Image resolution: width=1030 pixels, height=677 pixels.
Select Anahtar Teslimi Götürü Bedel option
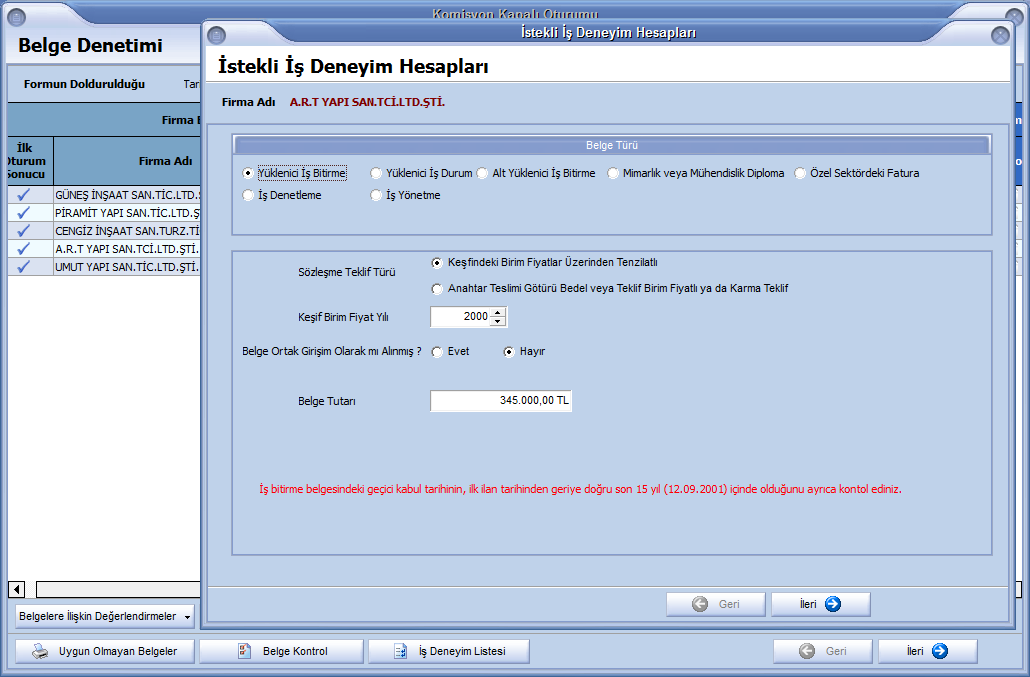(438, 289)
